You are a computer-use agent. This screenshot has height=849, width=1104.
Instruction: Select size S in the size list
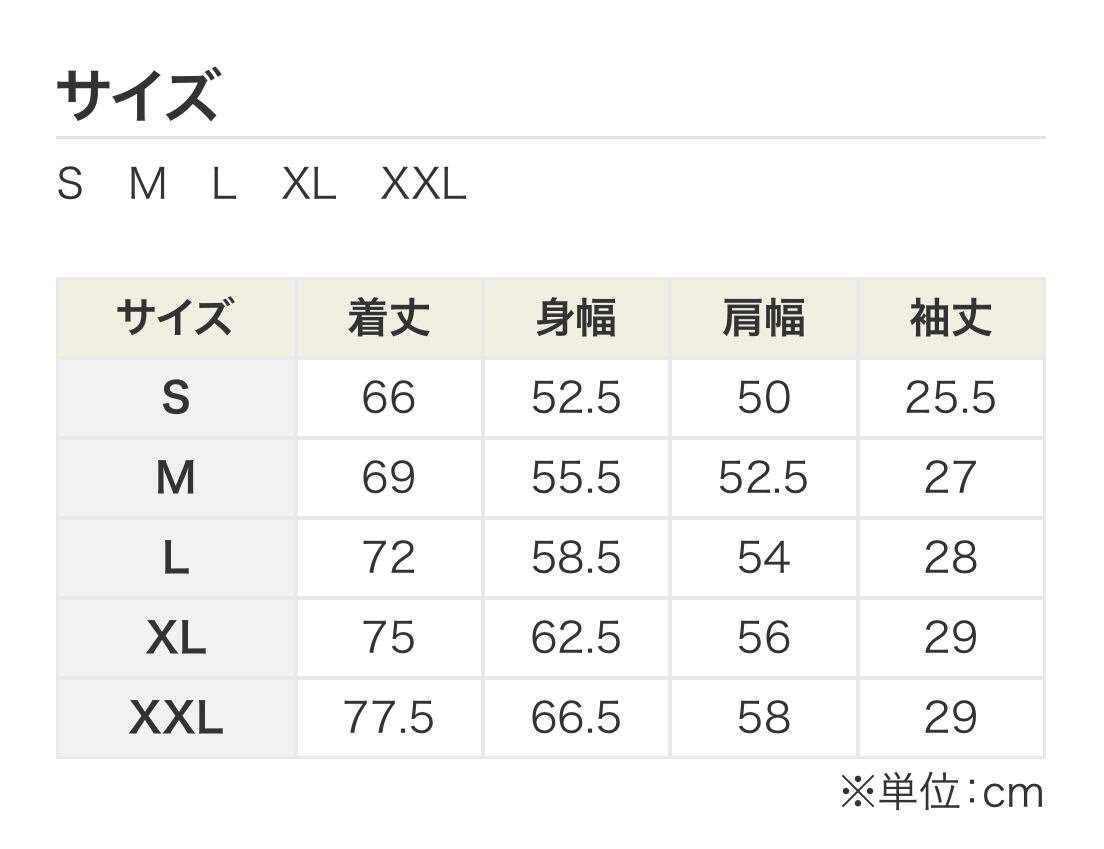coord(70,185)
